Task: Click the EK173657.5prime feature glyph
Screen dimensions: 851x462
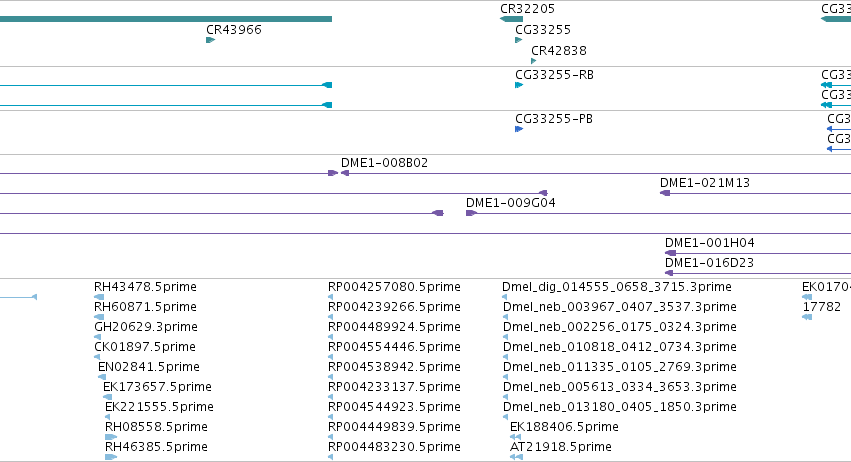Action: click(x=107, y=397)
